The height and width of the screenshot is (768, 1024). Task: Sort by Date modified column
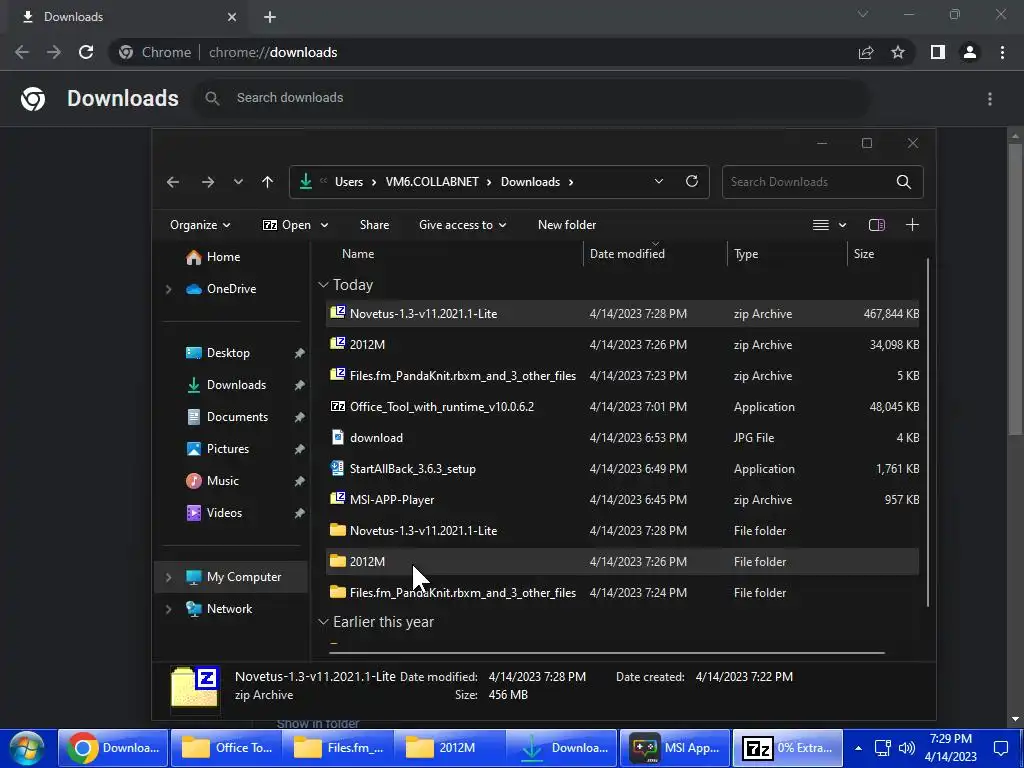coord(627,254)
